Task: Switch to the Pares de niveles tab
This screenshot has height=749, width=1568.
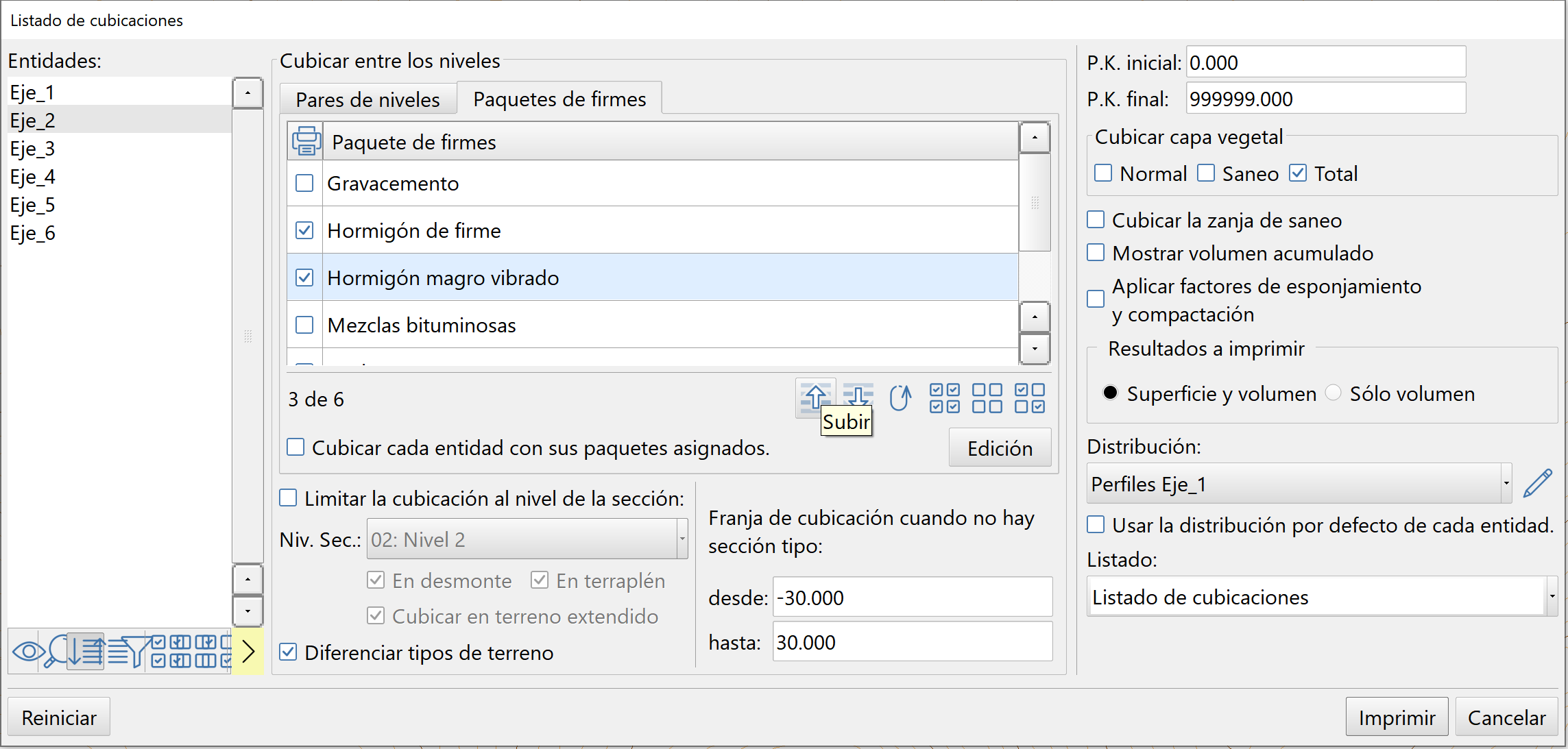Action: (367, 99)
